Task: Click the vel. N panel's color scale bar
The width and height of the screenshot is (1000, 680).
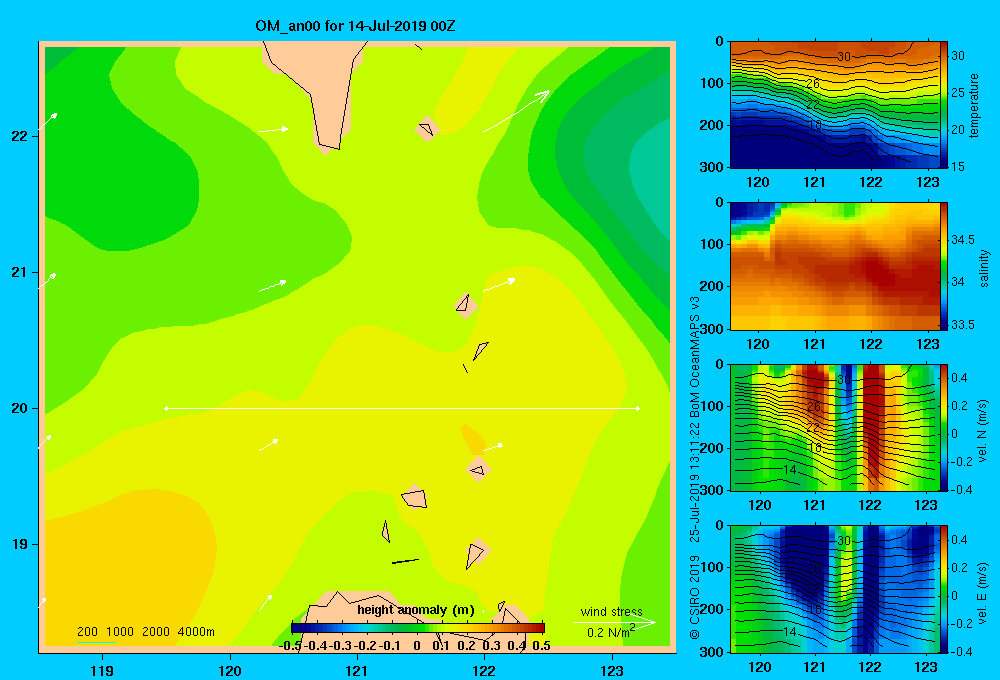Action: [944, 427]
